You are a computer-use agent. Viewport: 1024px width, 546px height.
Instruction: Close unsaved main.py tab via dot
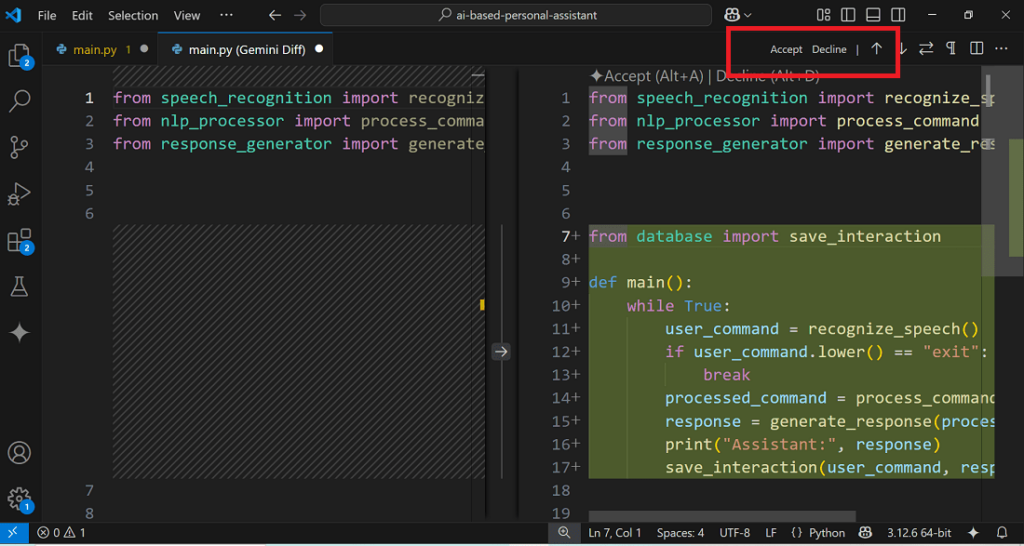tap(144, 48)
